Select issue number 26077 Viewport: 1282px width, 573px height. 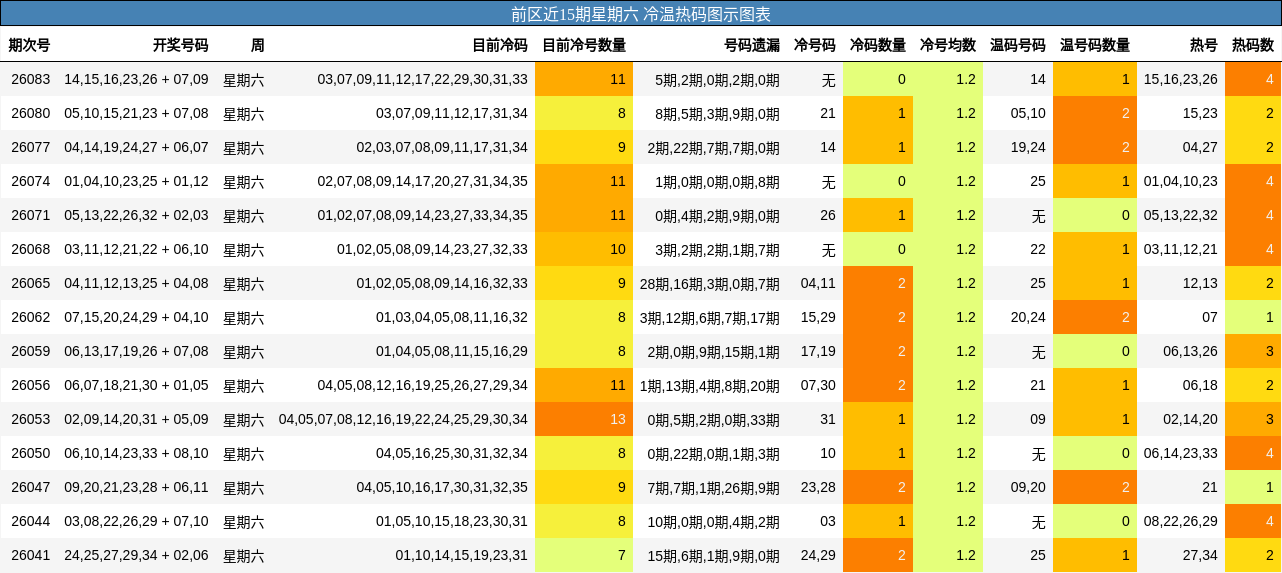pyautogui.click(x=31, y=147)
